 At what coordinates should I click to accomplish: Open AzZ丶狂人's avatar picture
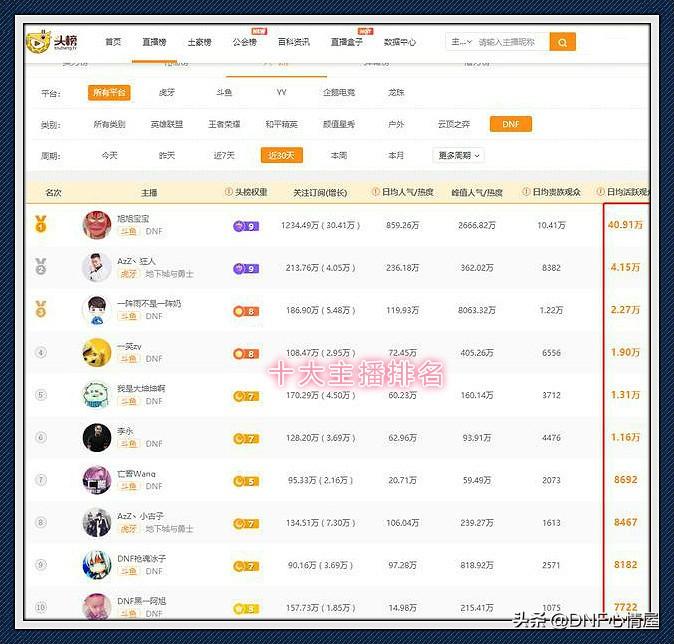point(97,267)
